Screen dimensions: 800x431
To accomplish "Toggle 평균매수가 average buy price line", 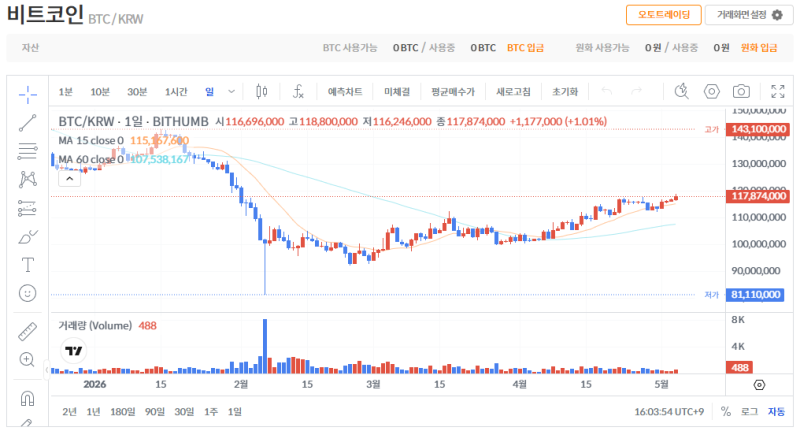I will point(453,92).
